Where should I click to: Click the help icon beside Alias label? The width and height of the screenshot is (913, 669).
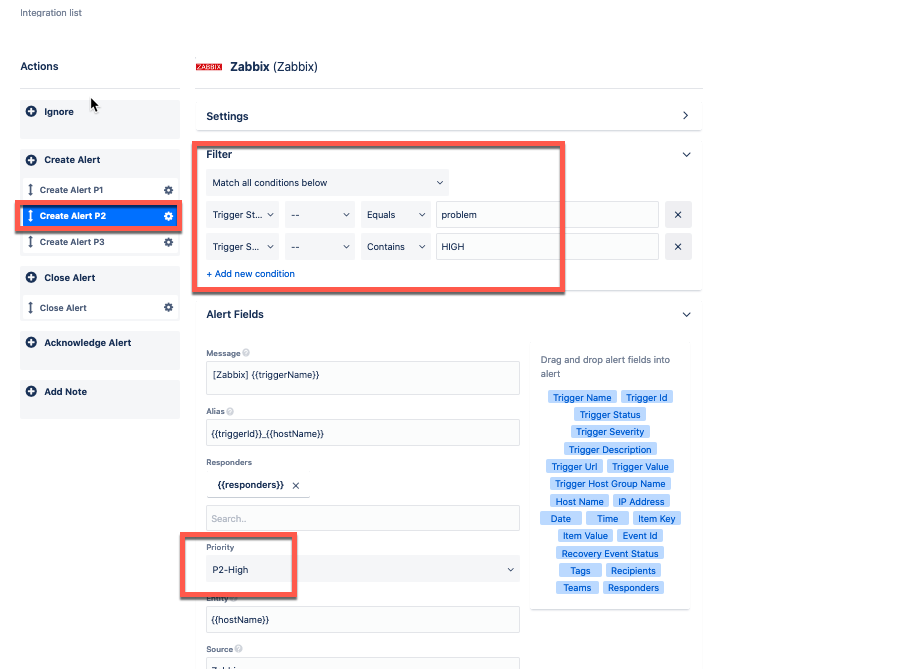230,411
